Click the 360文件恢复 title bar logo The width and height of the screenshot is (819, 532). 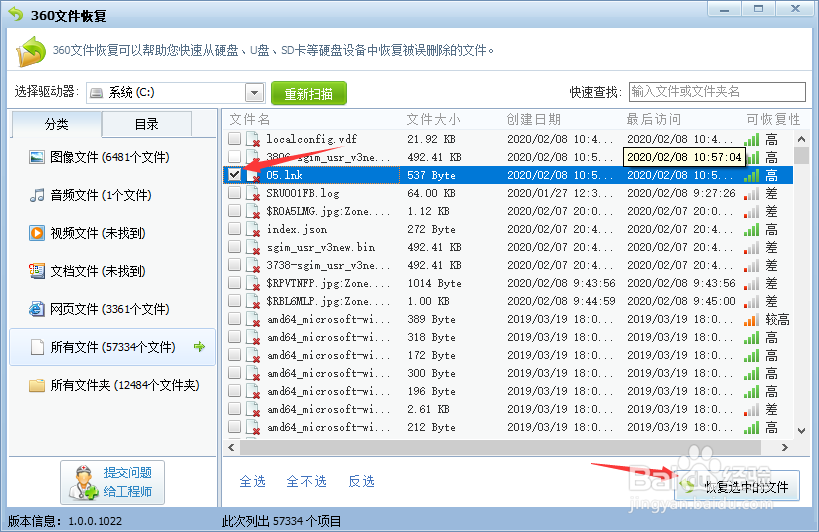point(16,15)
